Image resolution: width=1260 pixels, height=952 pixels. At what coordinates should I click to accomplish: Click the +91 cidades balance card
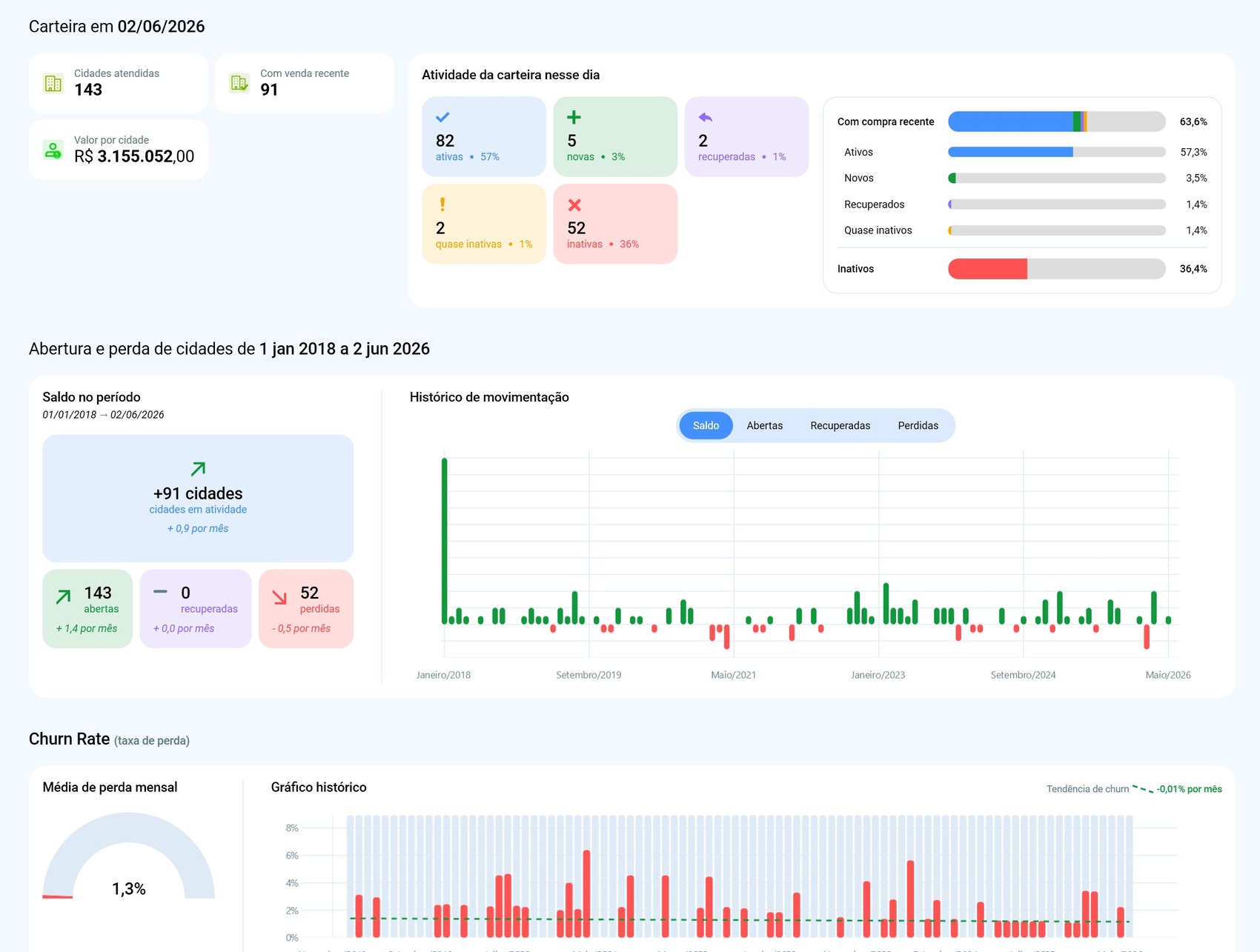coord(198,498)
